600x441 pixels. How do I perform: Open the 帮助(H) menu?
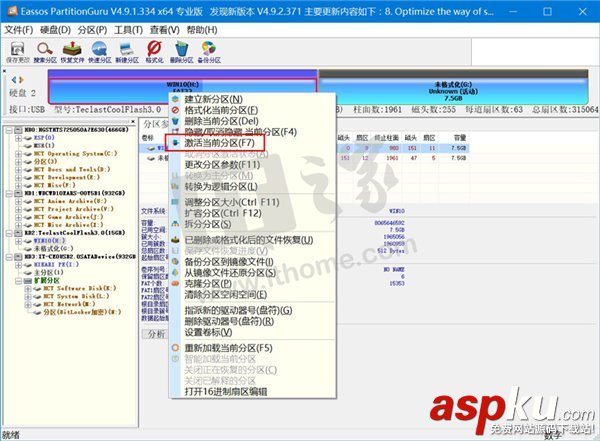[202, 30]
